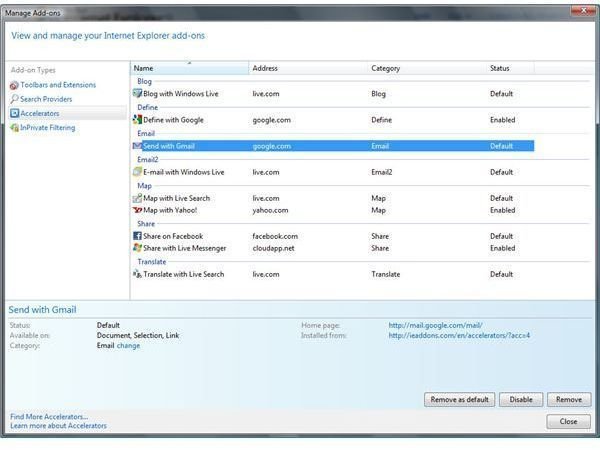Click the Share with Live Messenger icon
Image resolution: width=600 pixels, height=450 pixels.
pyautogui.click(x=137, y=248)
